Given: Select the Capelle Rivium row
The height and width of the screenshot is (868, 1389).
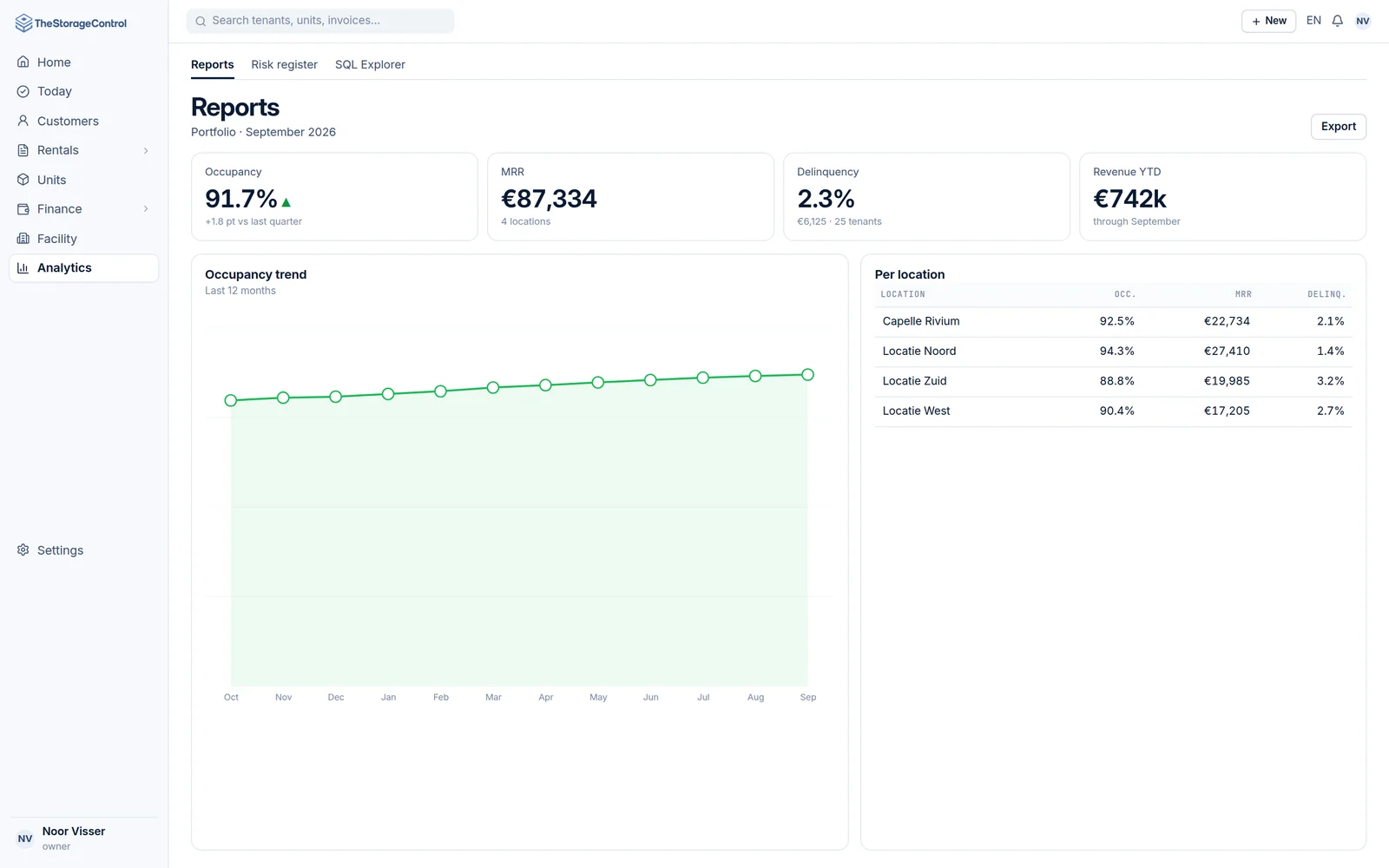Looking at the screenshot, I should [1113, 322].
